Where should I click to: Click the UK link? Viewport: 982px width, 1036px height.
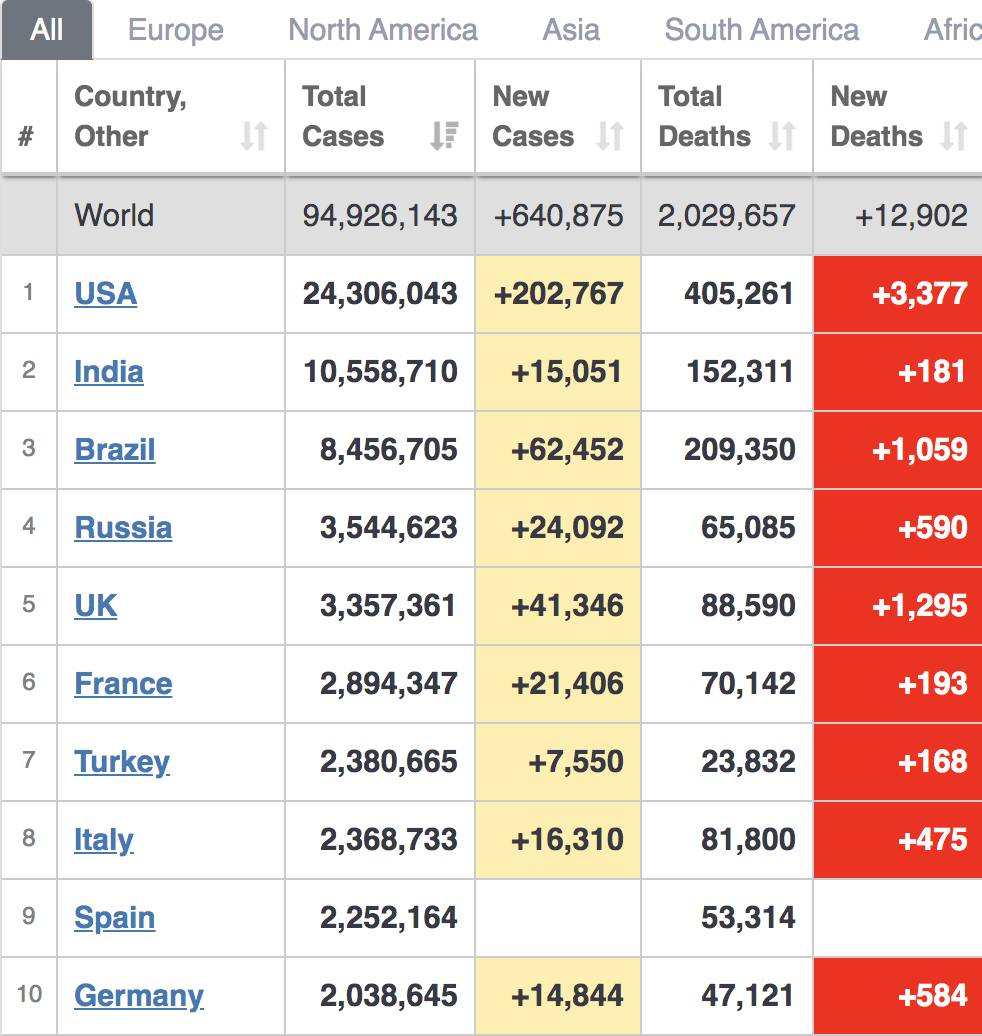tap(95, 606)
